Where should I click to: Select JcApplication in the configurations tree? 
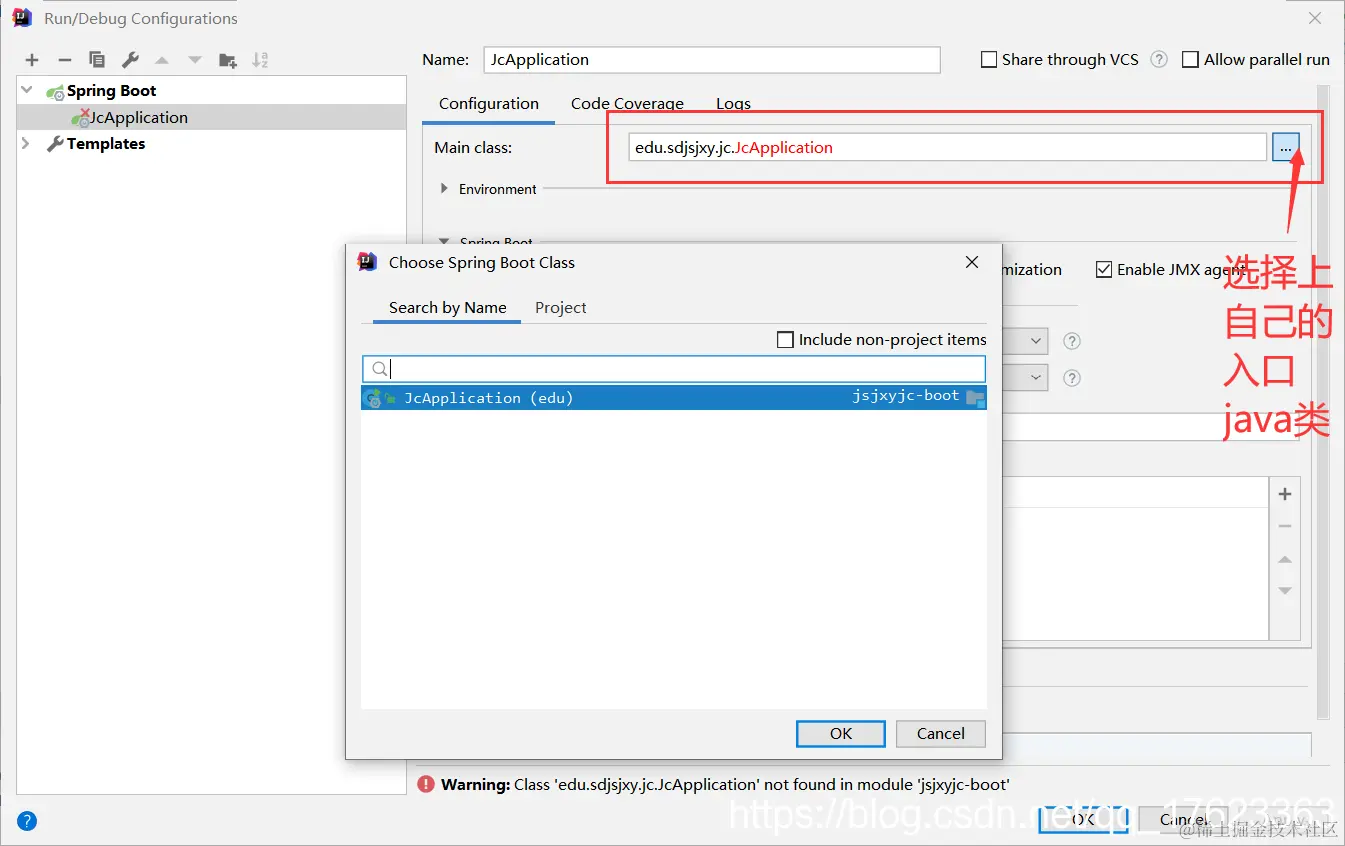211,117
